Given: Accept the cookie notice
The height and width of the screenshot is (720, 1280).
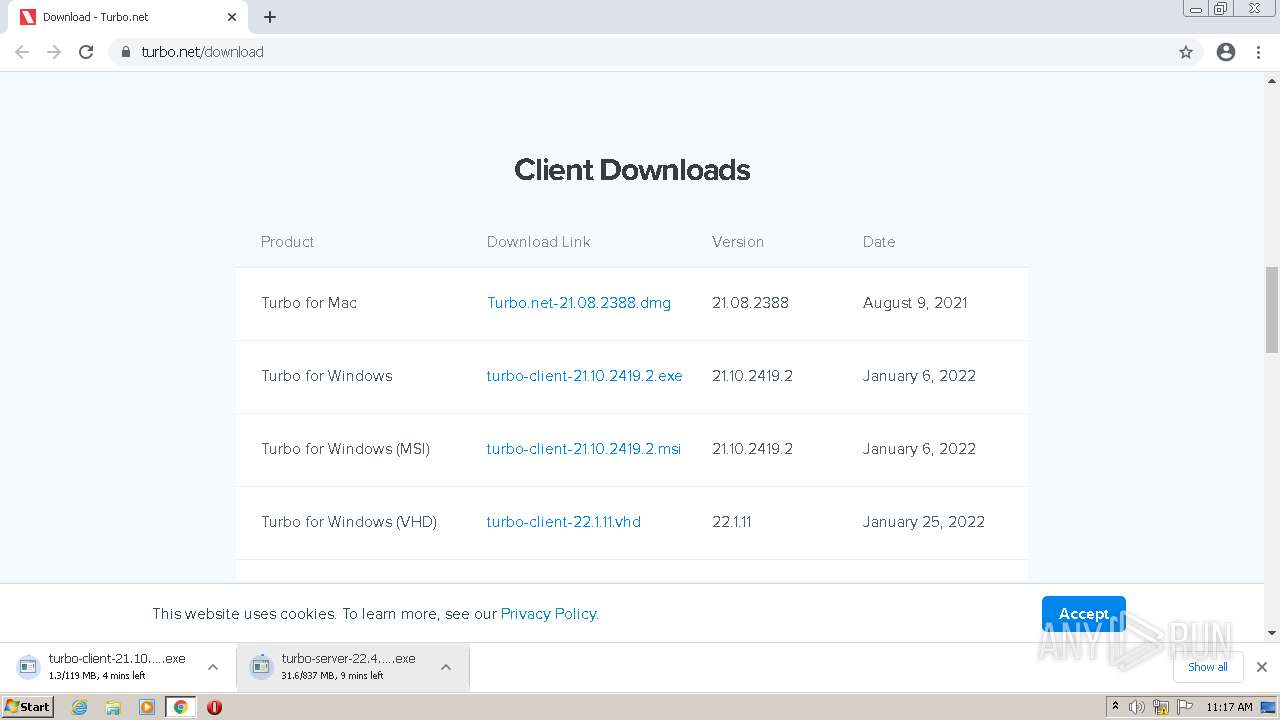Looking at the screenshot, I should click(x=1084, y=614).
